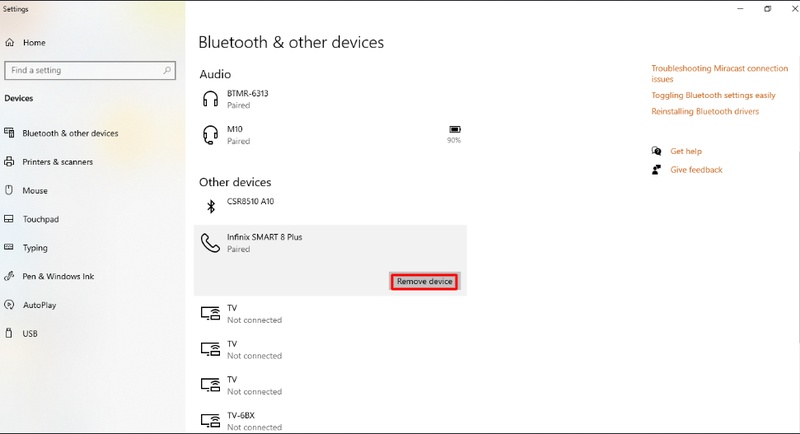Click the Home icon in sidebar
Viewport: 800px width, 434px height.
point(9,42)
